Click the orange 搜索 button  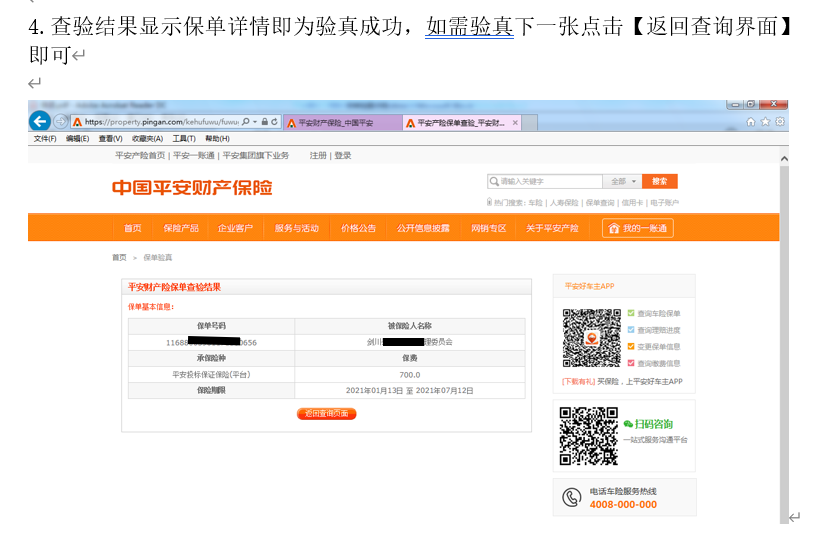[x=659, y=181]
